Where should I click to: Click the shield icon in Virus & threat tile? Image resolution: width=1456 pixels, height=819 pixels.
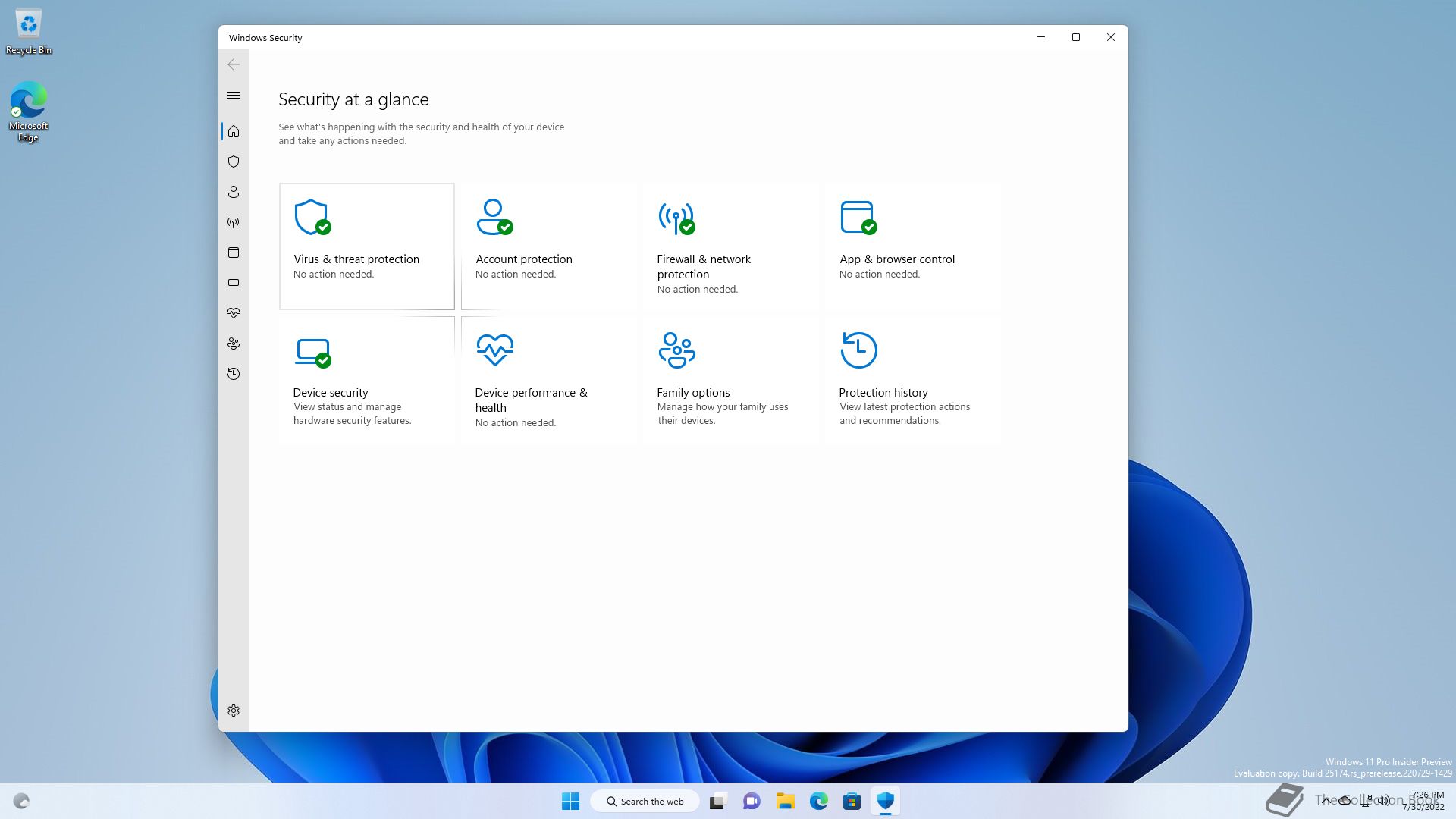click(x=312, y=217)
